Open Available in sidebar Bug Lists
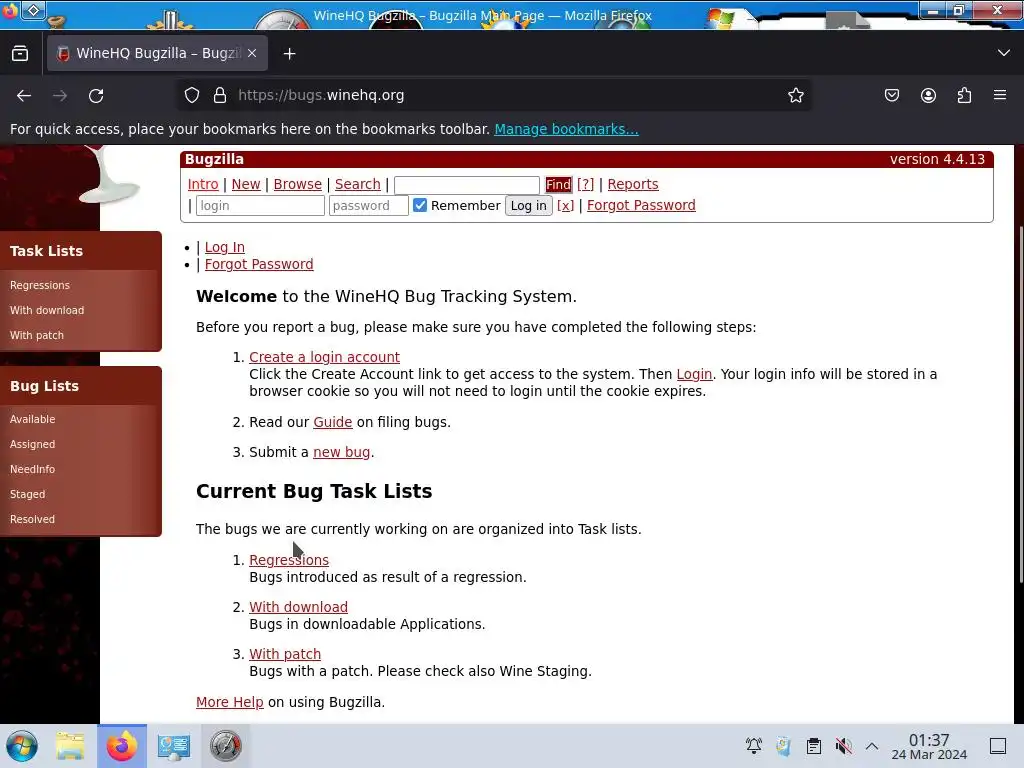Screen dimensions: 1024x768 [x=33, y=419]
